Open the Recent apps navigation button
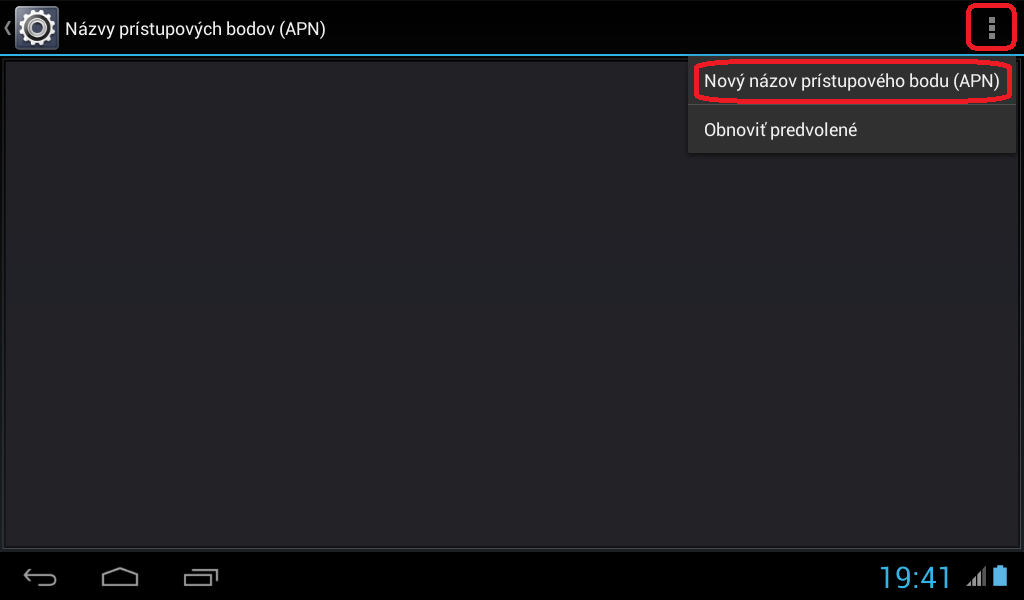This screenshot has height=600, width=1024. coord(201,577)
